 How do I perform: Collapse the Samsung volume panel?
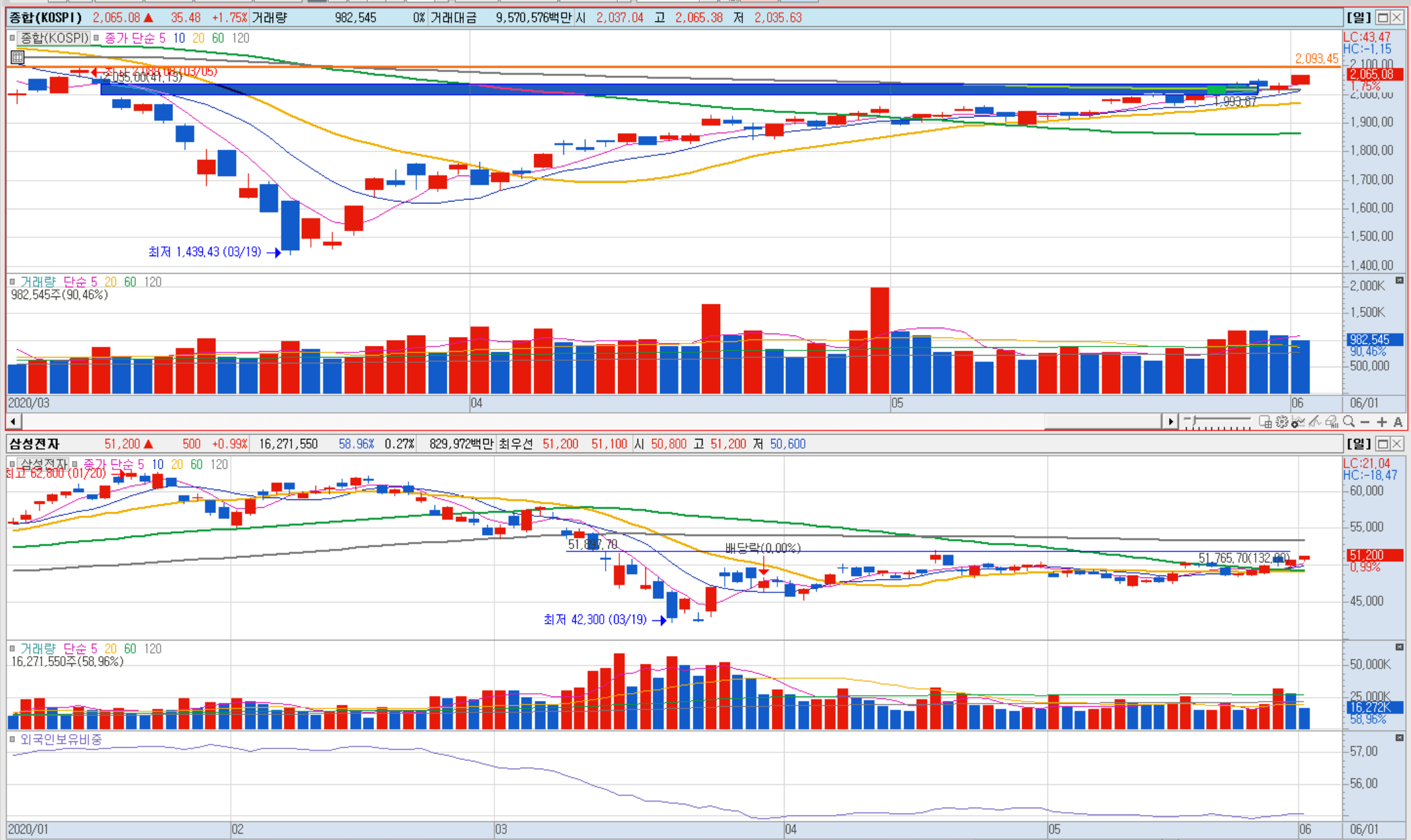(1399, 648)
